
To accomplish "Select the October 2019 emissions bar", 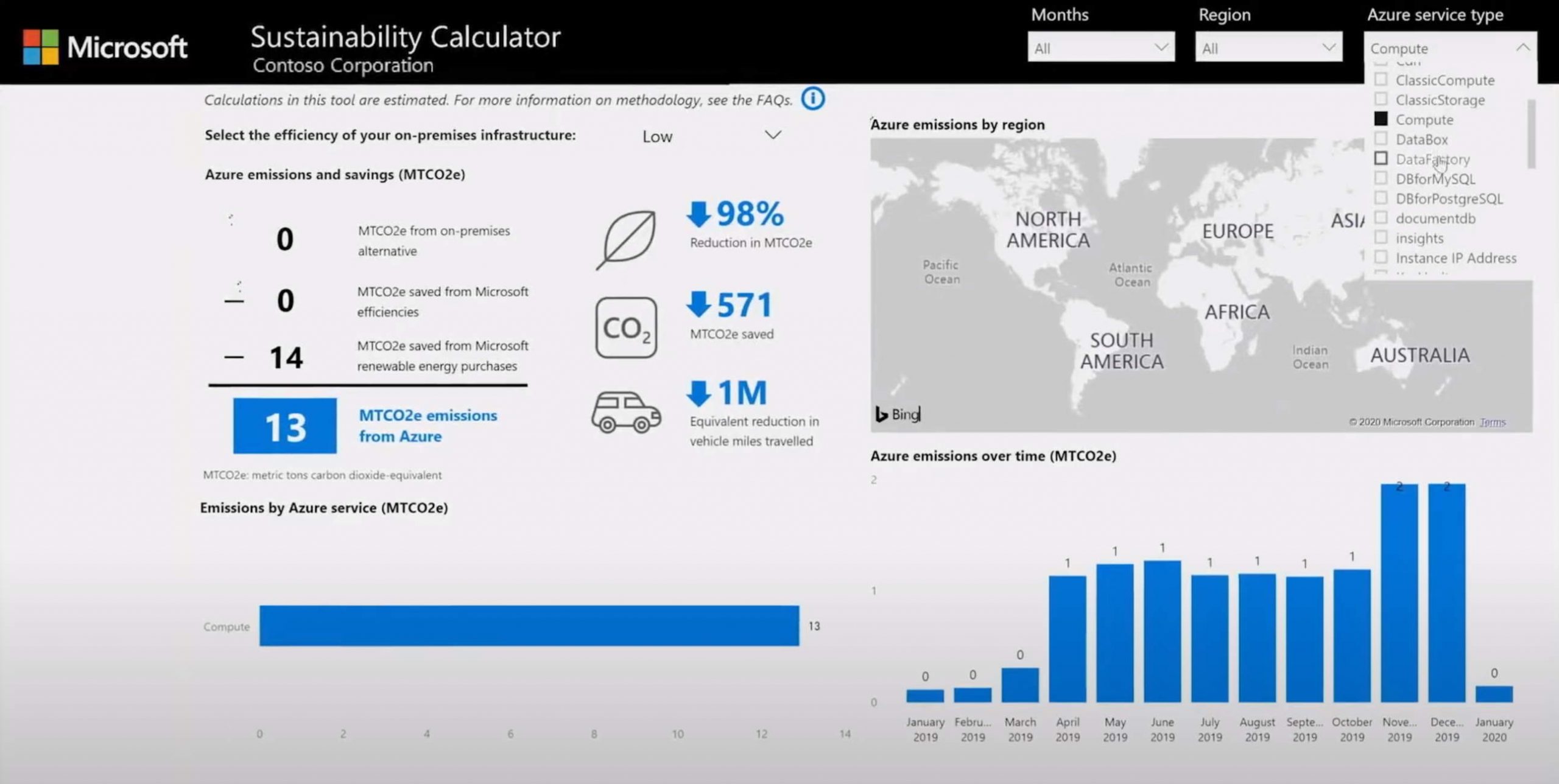I will coord(1352,636).
